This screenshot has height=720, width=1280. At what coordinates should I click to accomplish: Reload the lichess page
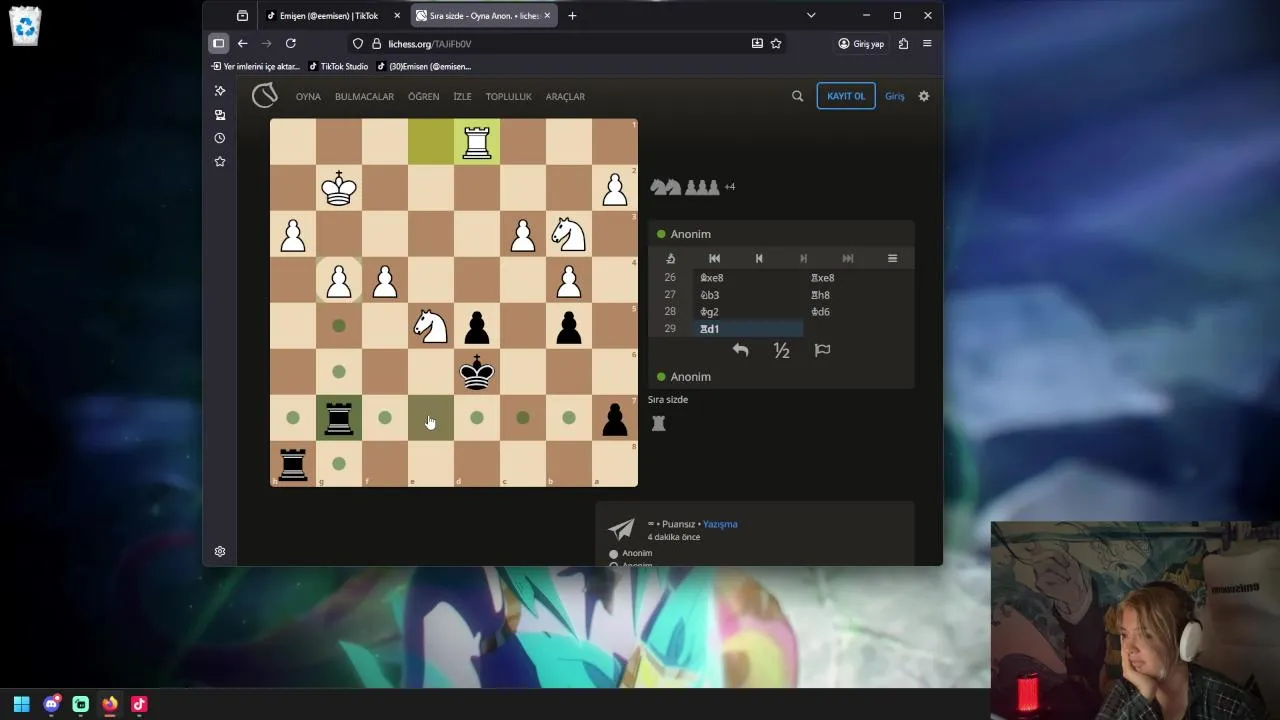[291, 44]
